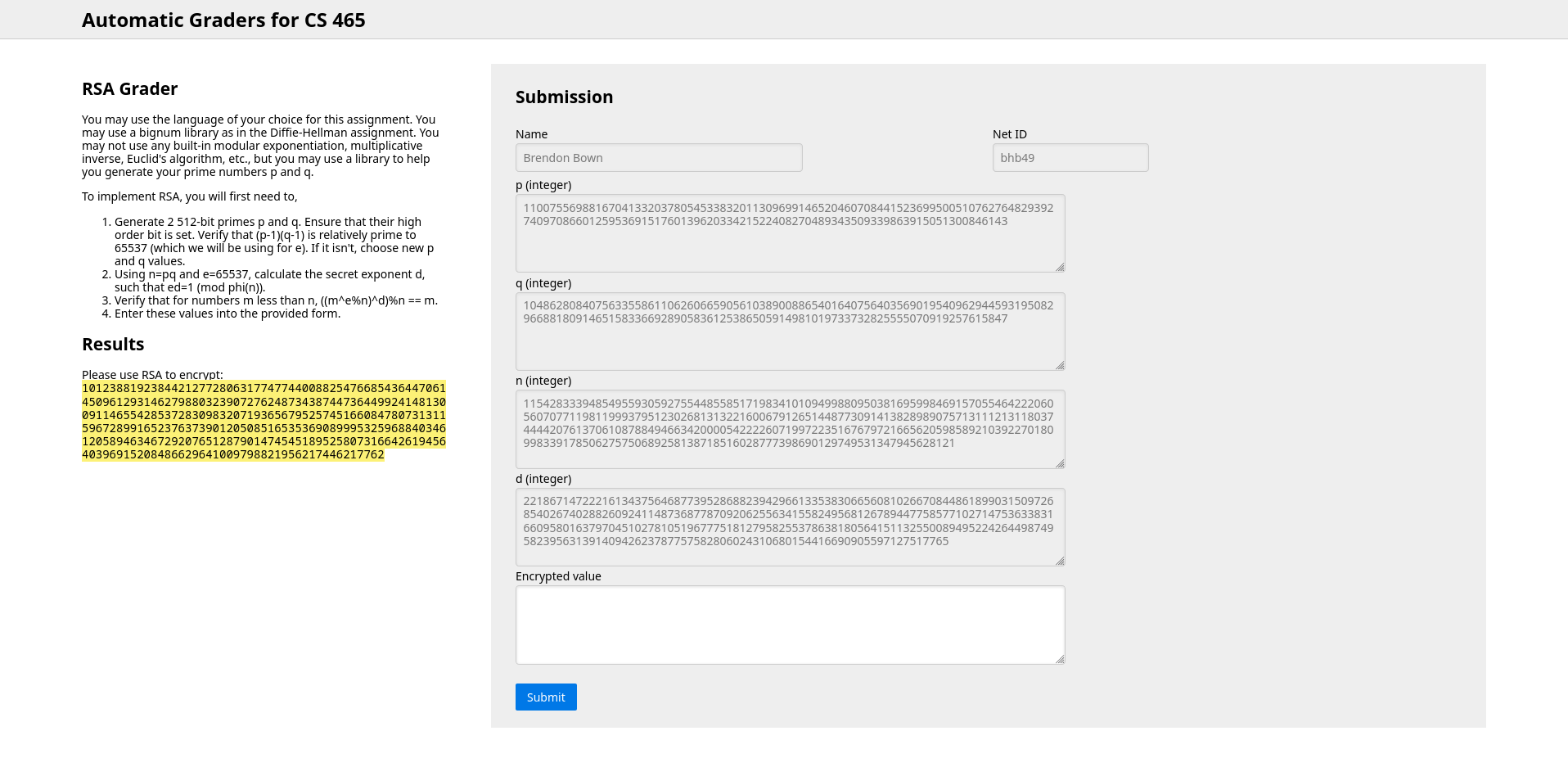Click the Name label
Image resolution: width=1568 pixels, height=758 pixels.
531,134
